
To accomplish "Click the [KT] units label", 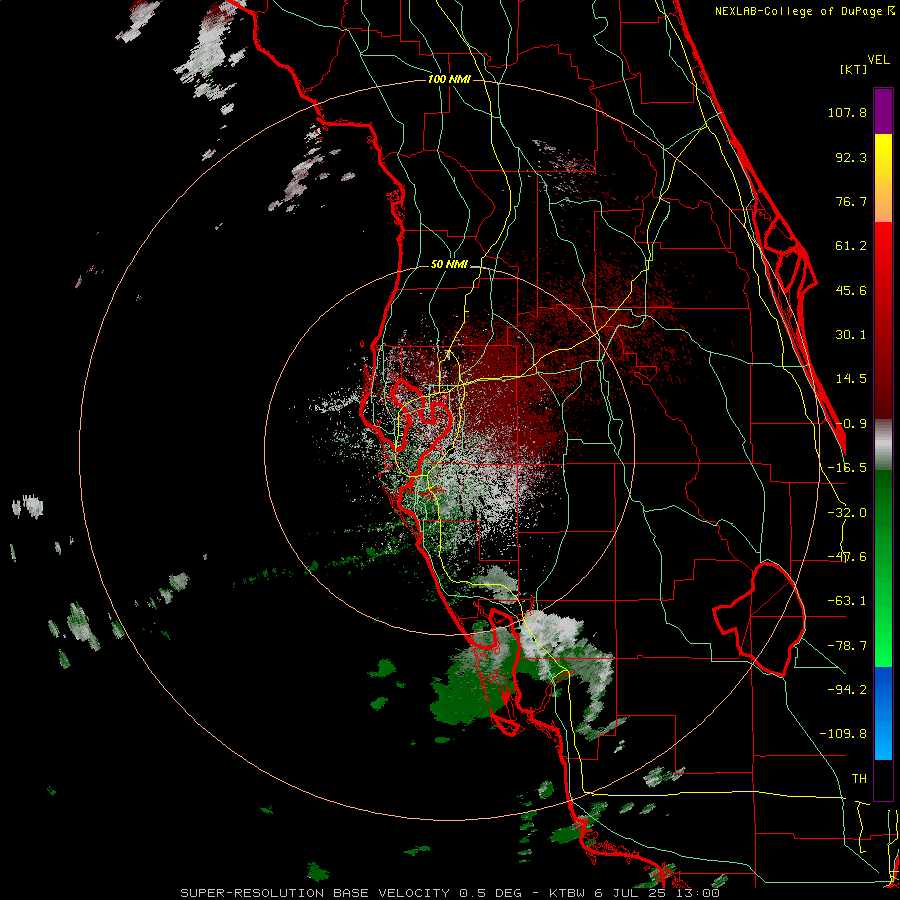I will pos(854,69).
